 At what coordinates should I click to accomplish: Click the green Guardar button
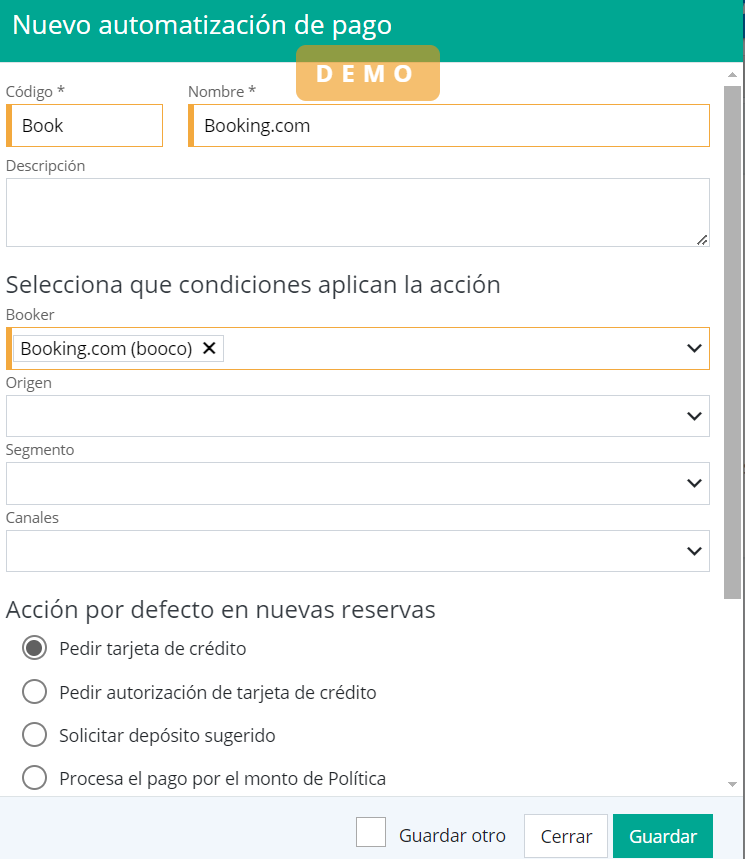click(x=662, y=836)
